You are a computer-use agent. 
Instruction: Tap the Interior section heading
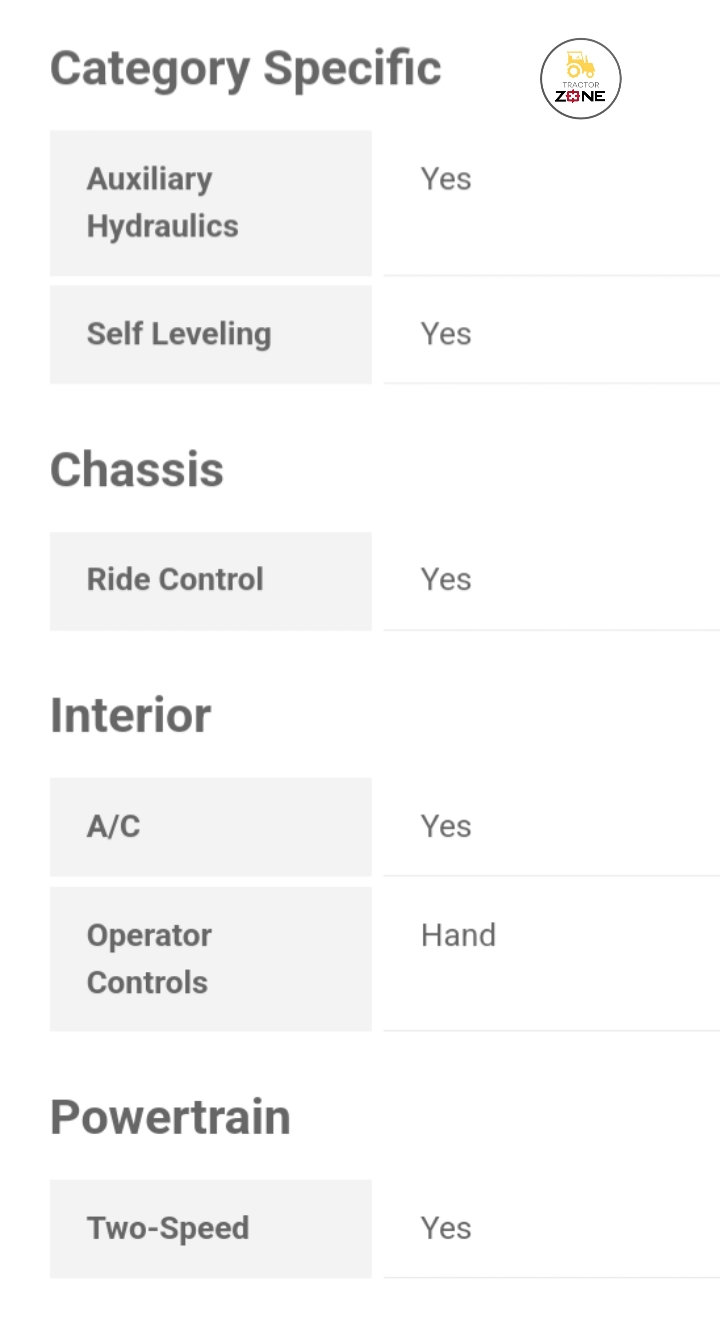point(131,716)
